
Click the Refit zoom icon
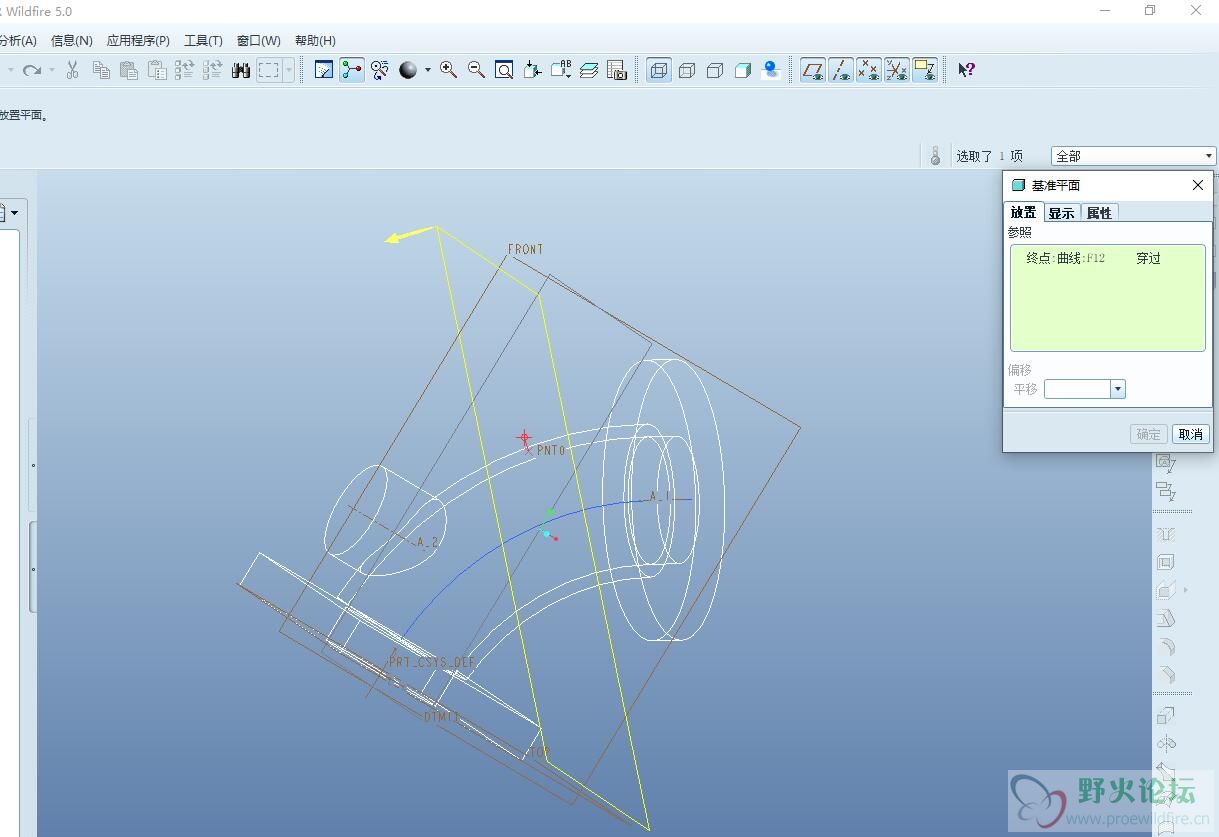click(x=505, y=70)
